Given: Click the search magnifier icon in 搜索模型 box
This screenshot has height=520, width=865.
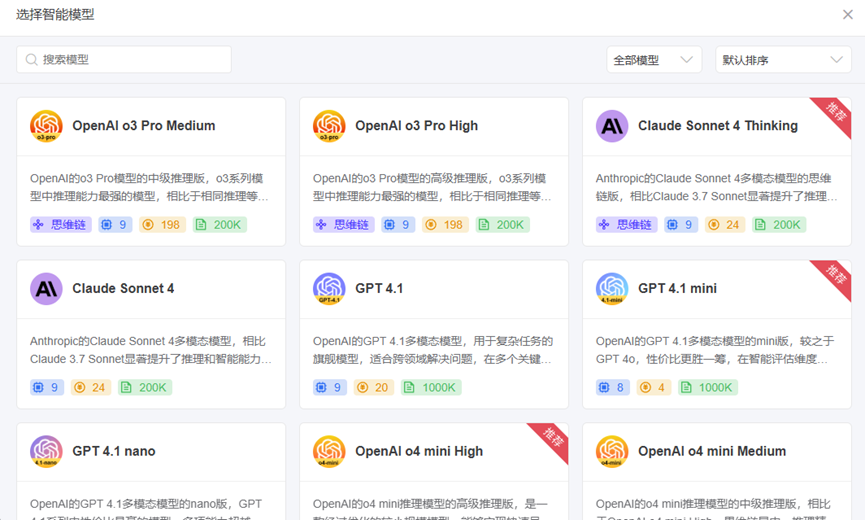Looking at the screenshot, I should click(x=31, y=60).
